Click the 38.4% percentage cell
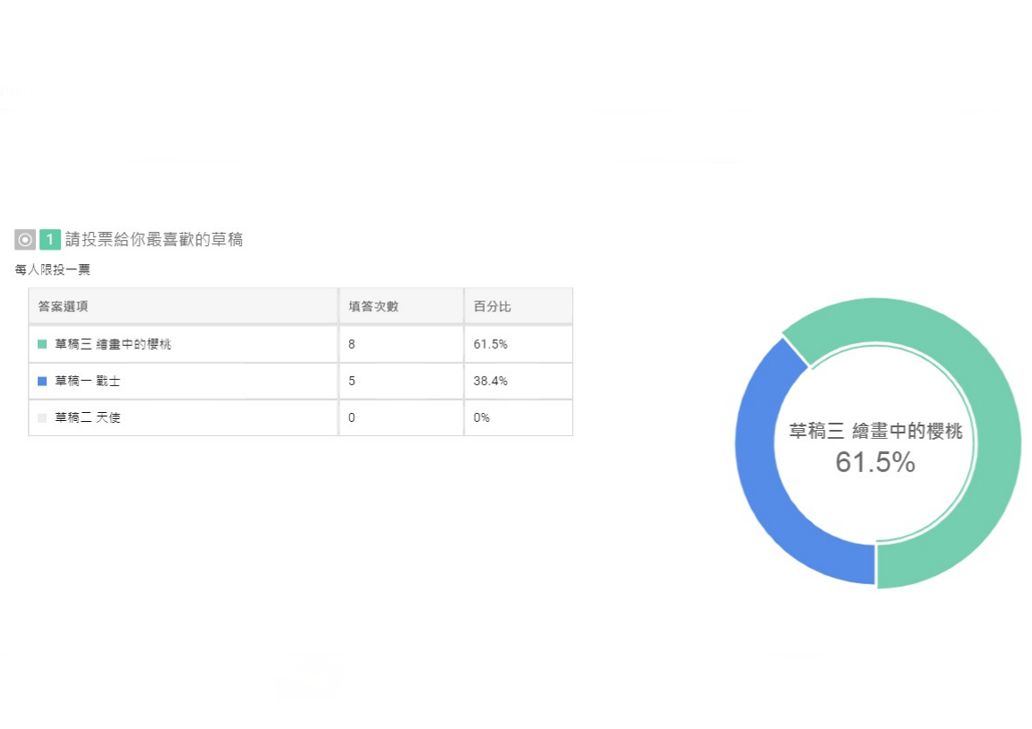Screen dimensions: 1032x729 pyautogui.click(x=519, y=381)
